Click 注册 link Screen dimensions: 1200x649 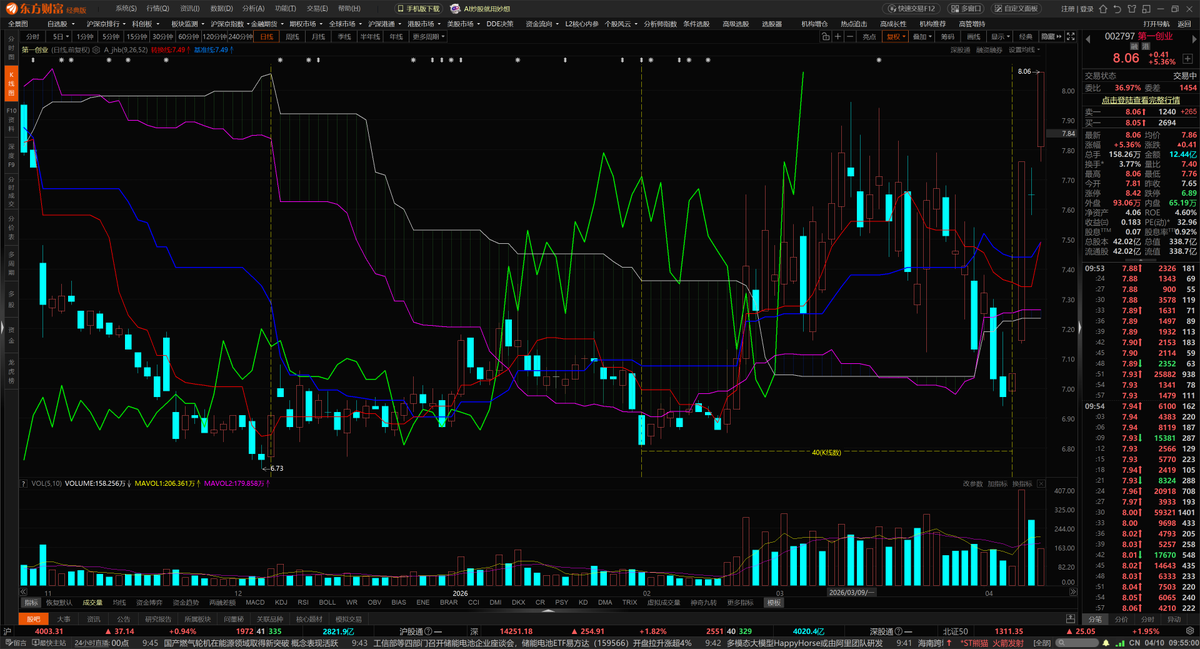click(x=1068, y=9)
